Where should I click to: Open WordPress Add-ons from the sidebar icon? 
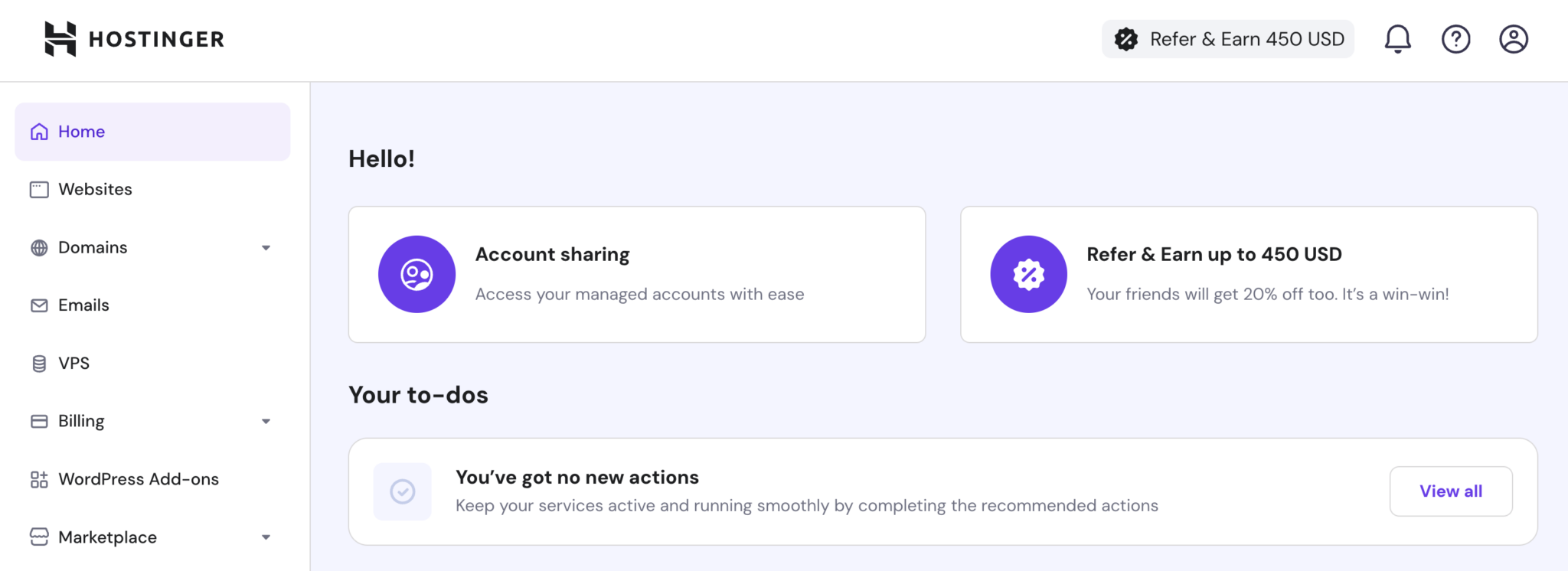tap(39, 479)
